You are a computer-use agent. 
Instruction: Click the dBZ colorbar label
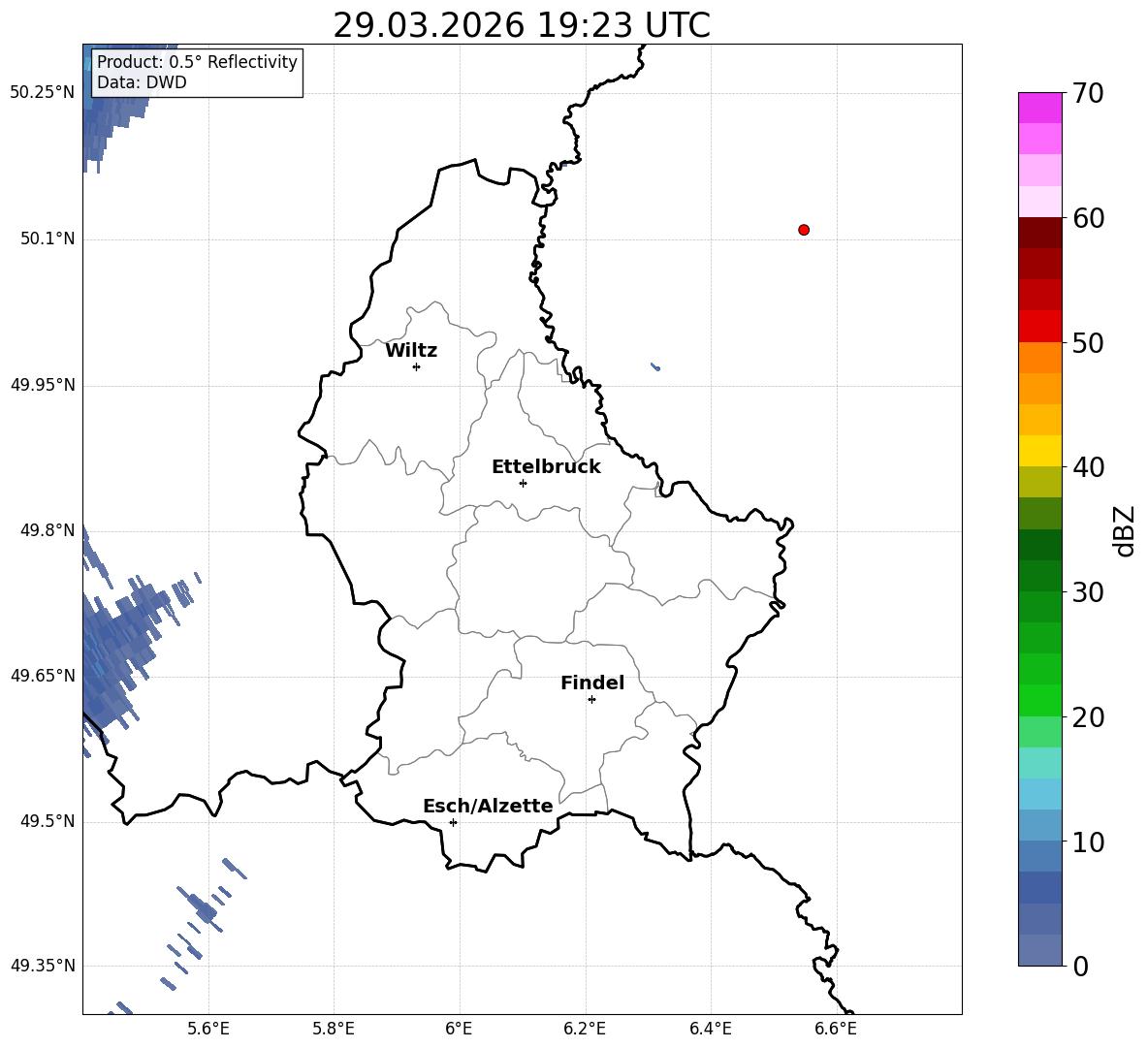pos(1126,530)
